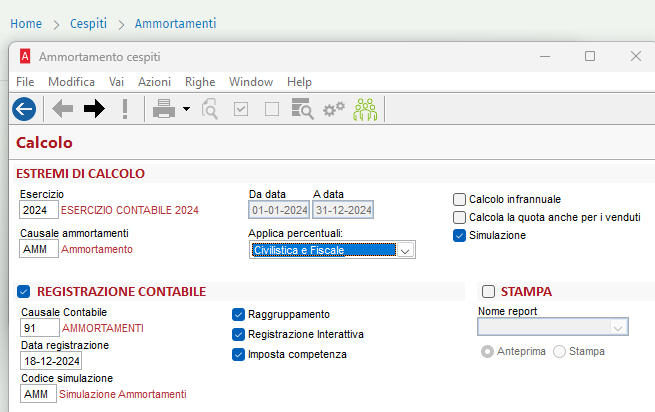The width and height of the screenshot is (655, 412).
Task: Uncheck the Simulazione checkbox
Action: [459, 235]
